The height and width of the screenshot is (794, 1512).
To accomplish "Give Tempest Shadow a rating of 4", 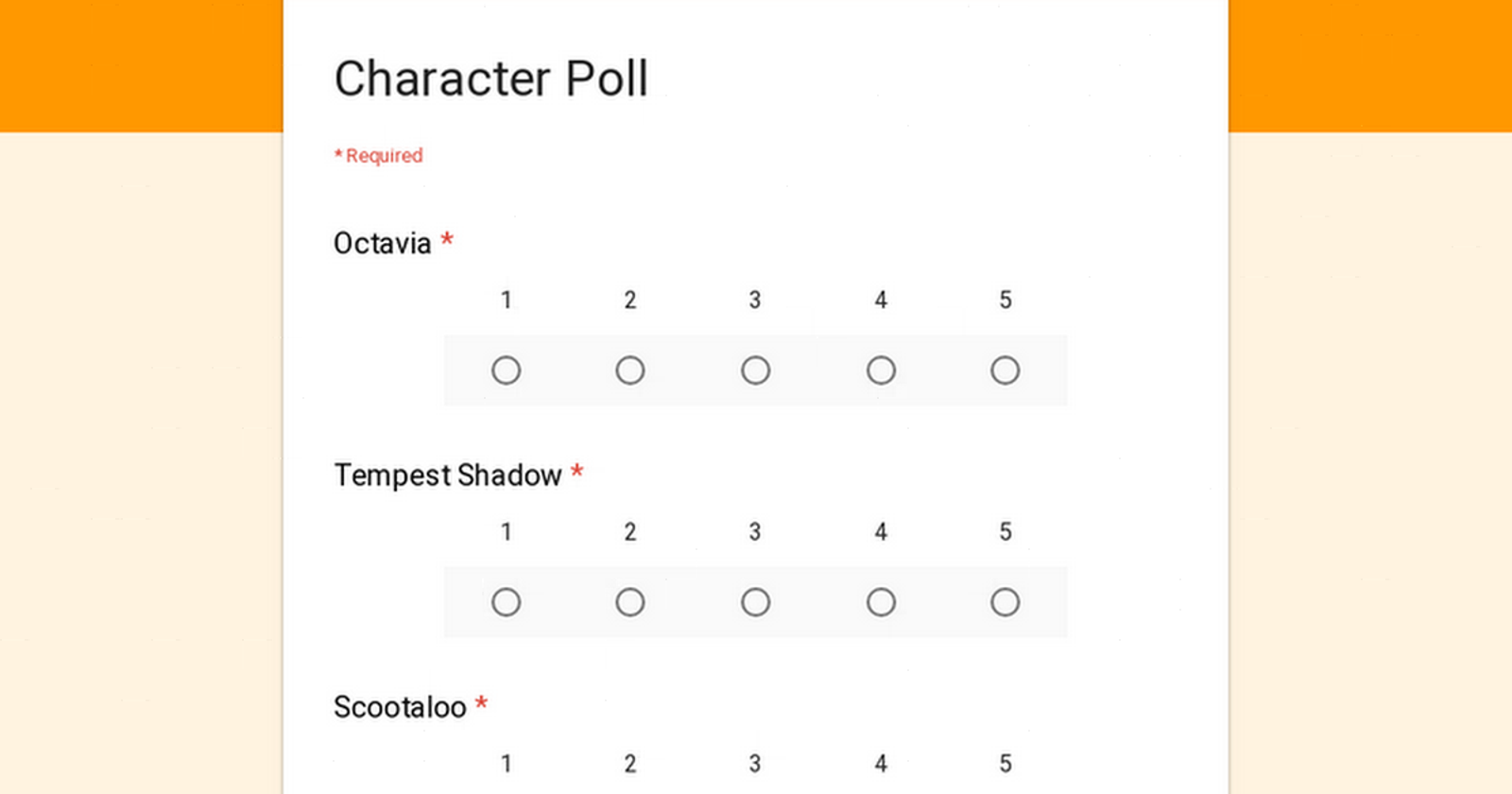I will [x=881, y=602].
